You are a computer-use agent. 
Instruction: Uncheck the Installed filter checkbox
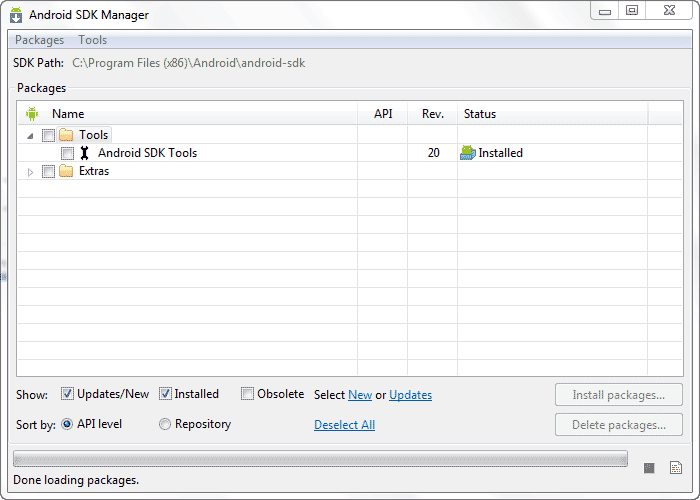pos(165,394)
